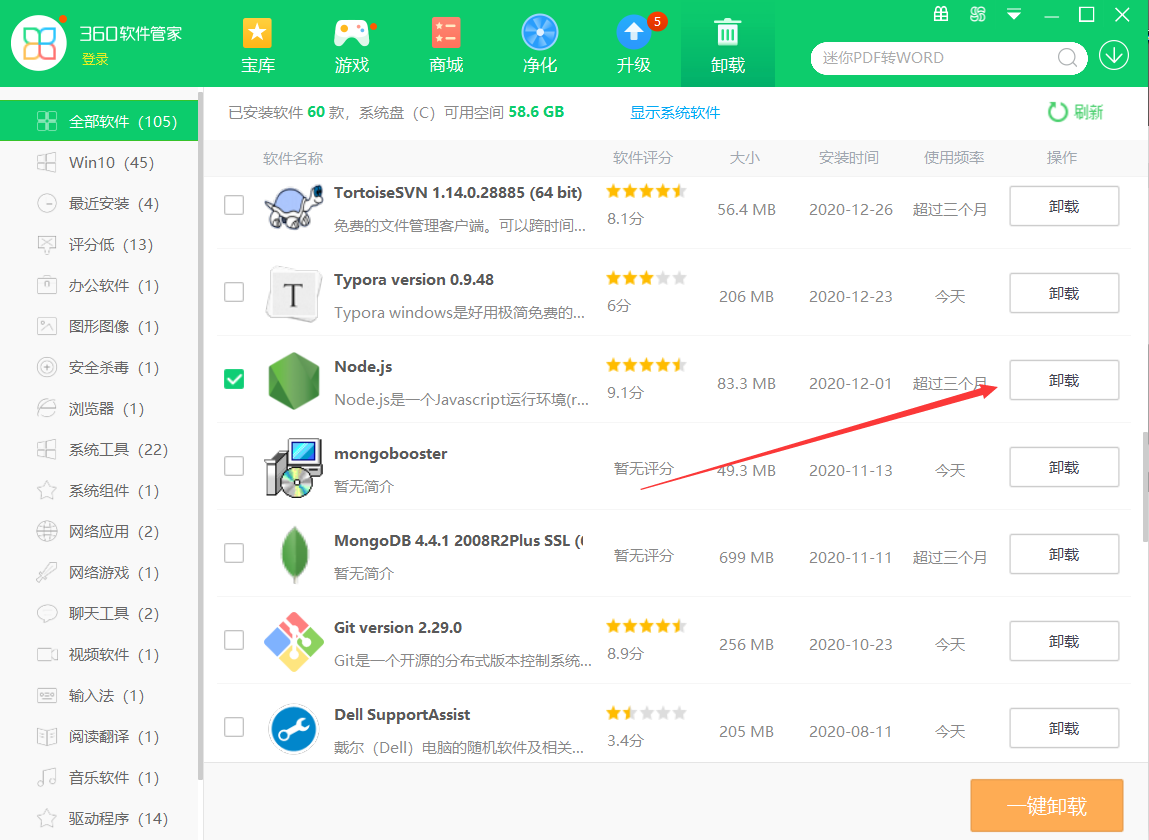Image resolution: width=1149 pixels, height=840 pixels.
Task: Select 安全杀毒 (1) category
Action: pos(99,367)
